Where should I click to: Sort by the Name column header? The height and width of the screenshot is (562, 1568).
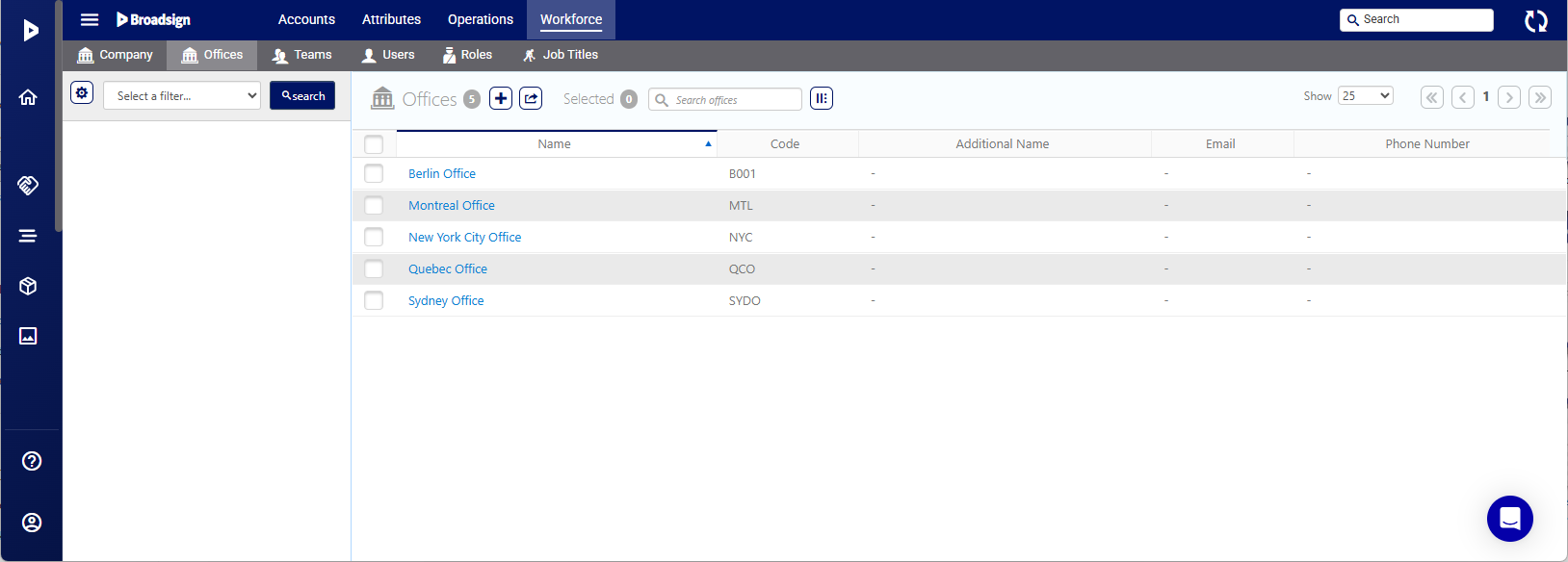(x=554, y=144)
